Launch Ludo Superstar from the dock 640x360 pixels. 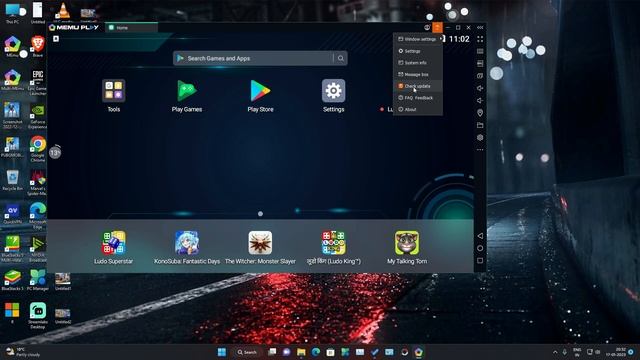[x=113, y=242]
